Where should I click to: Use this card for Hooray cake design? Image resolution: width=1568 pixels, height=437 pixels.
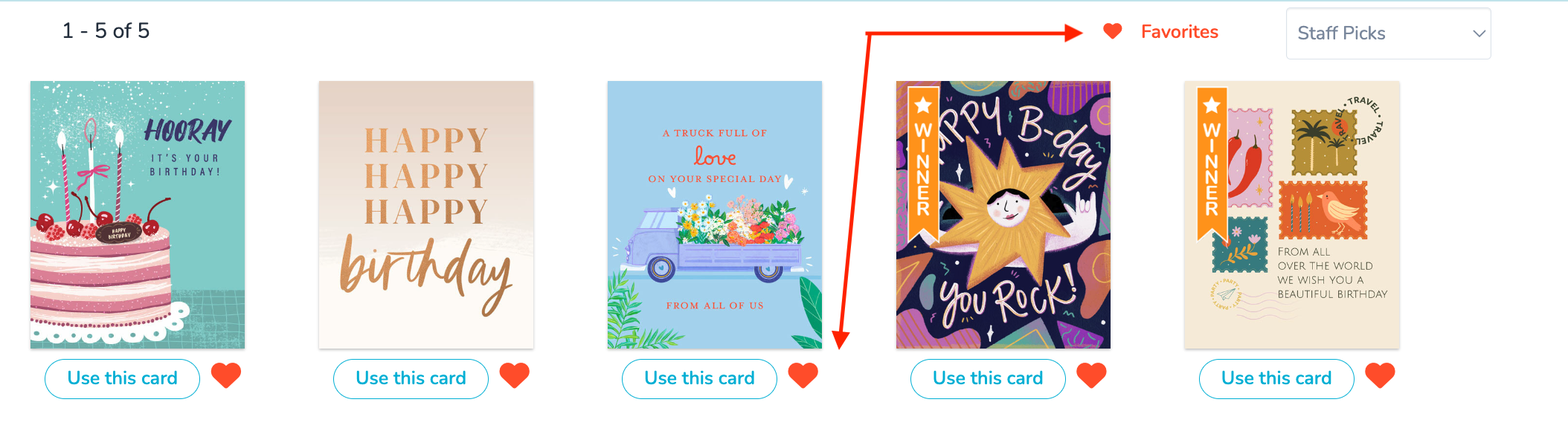click(123, 379)
